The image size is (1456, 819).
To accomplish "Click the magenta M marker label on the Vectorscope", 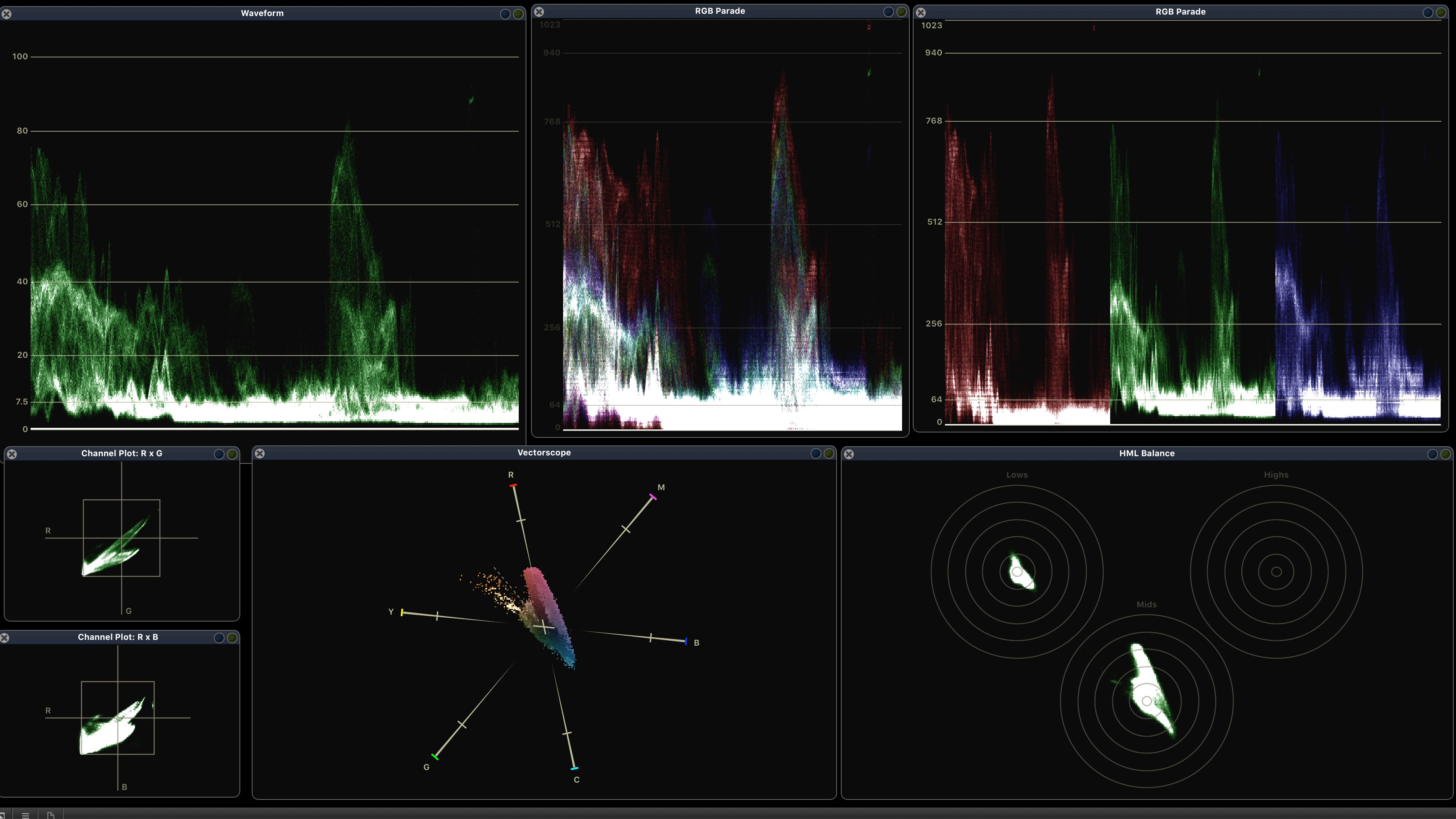I will tap(661, 487).
